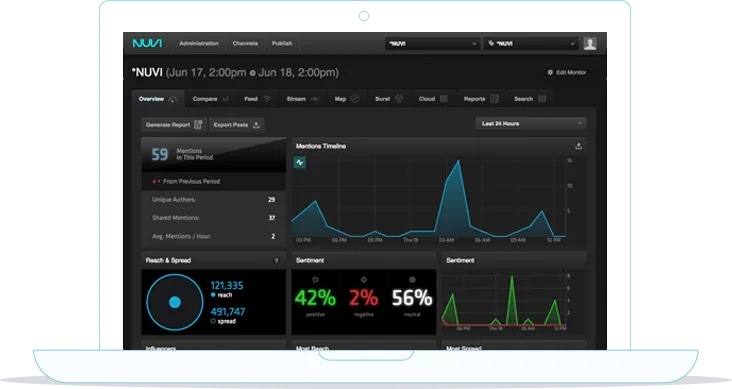
Task: Expand the first *NUVI account dropdown
Action: (x=432, y=43)
